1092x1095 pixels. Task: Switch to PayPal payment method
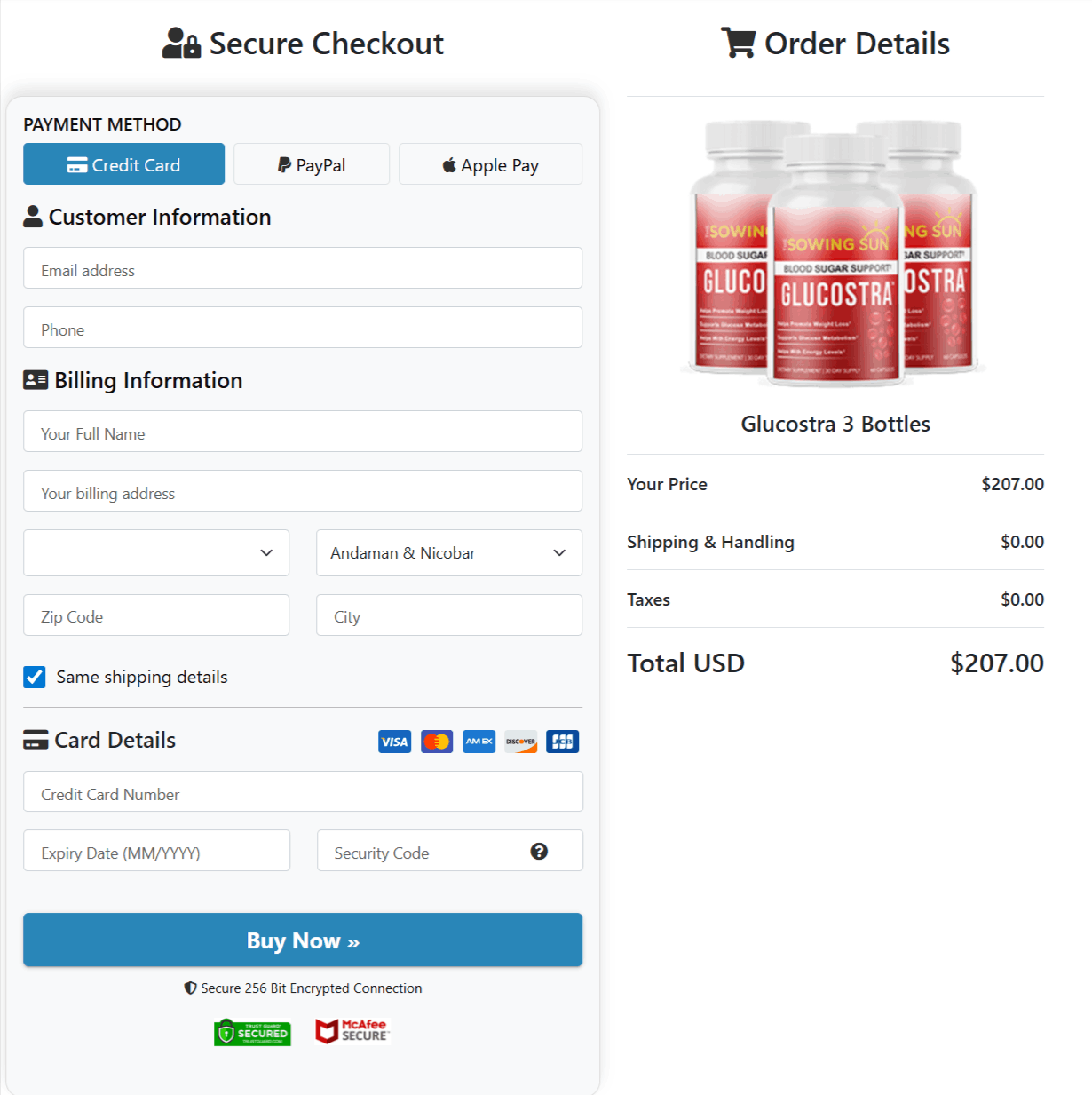(x=312, y=164)
